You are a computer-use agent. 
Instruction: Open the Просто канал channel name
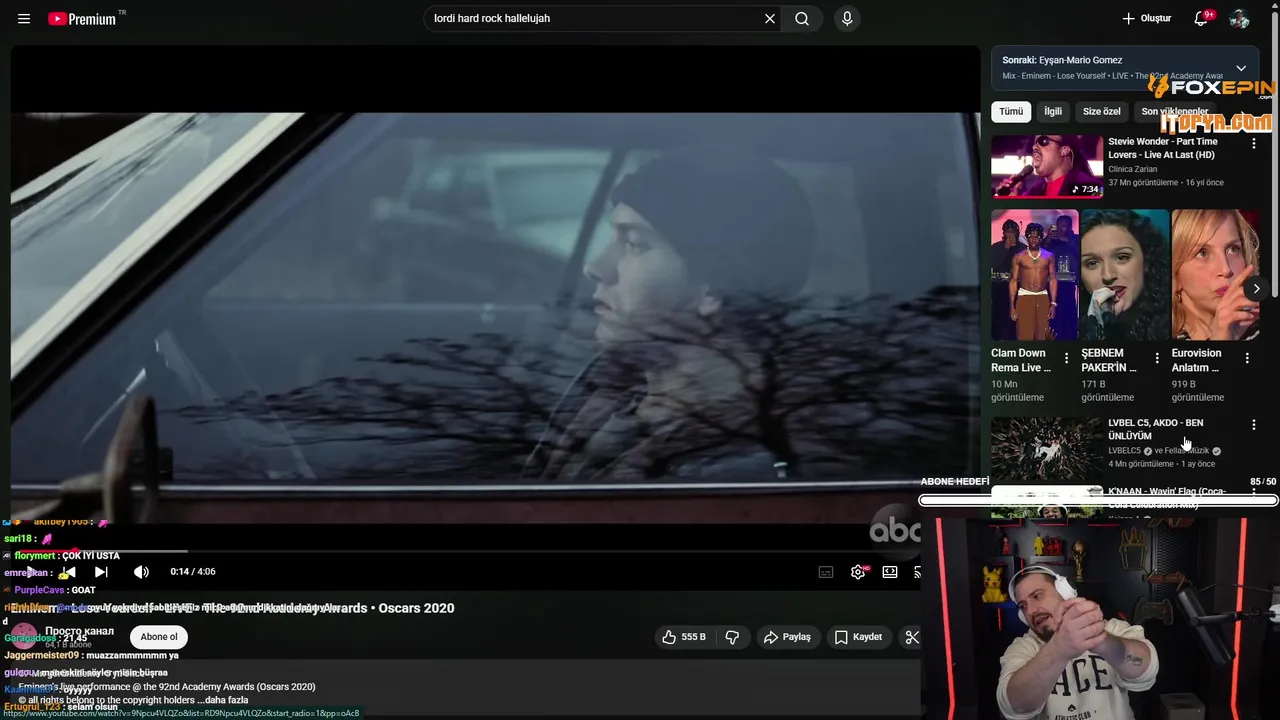click(79, 631)
